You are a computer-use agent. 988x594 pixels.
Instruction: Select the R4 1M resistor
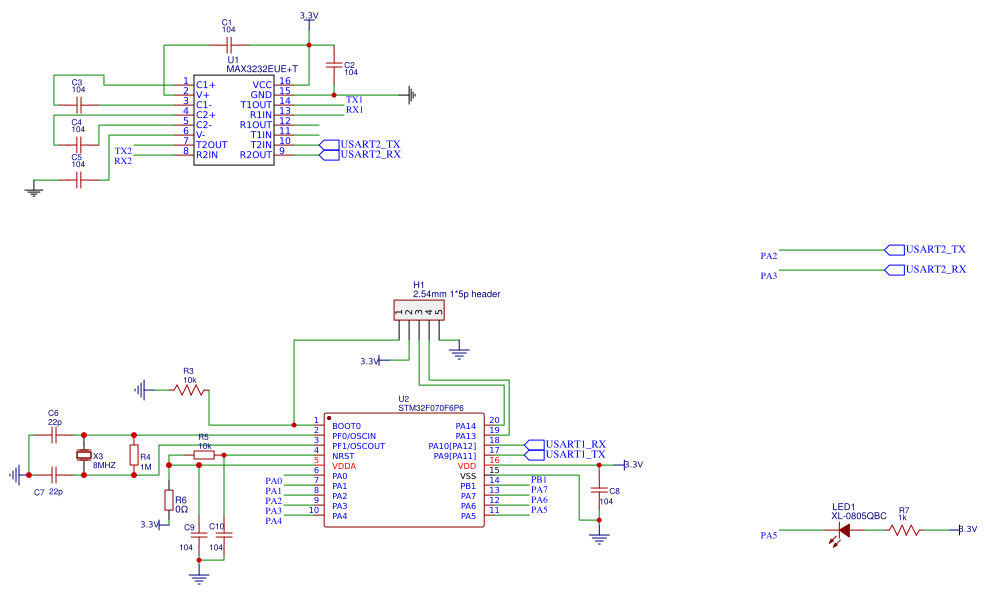133,456
